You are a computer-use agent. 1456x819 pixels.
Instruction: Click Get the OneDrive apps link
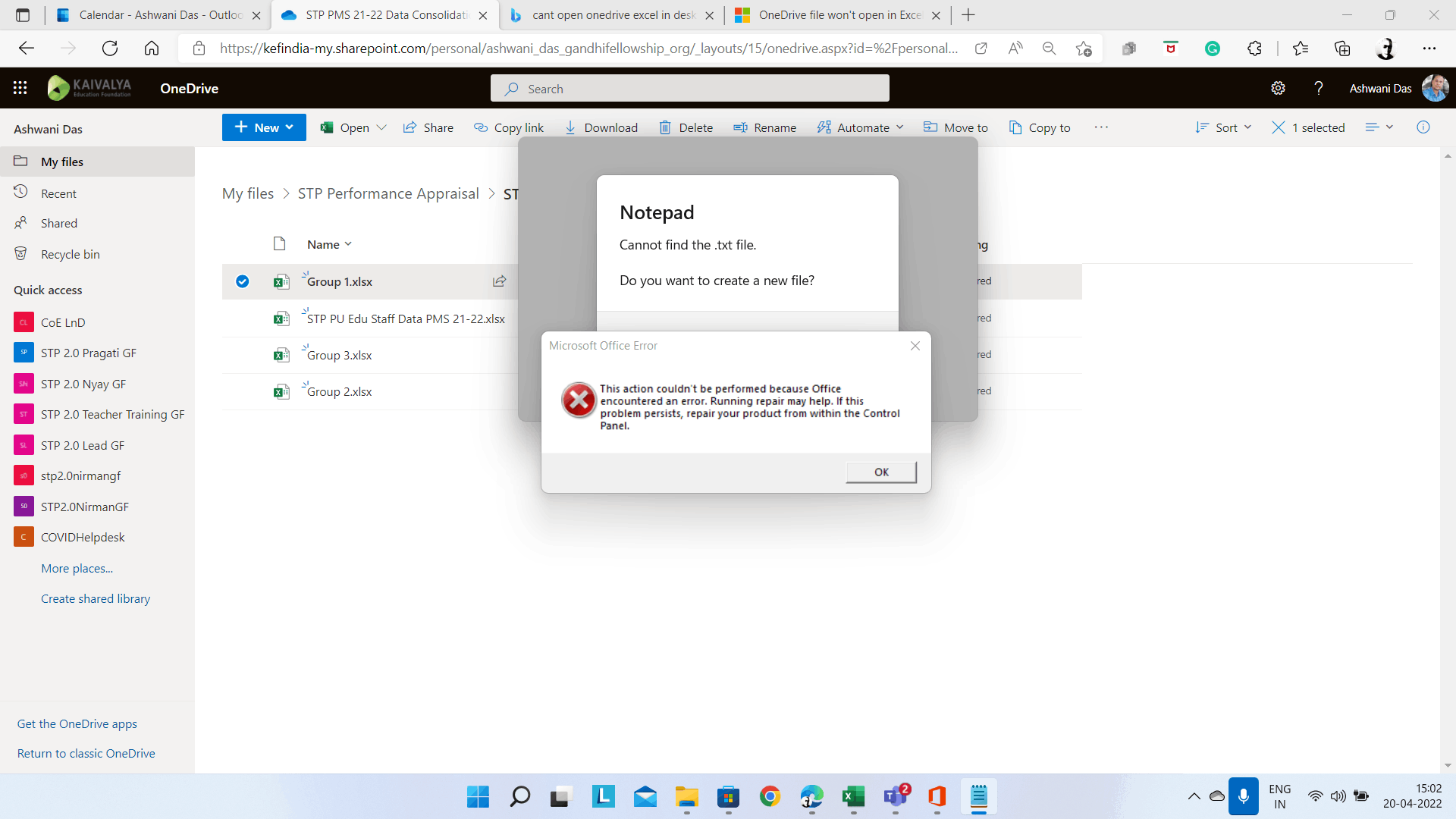point(77,723)
